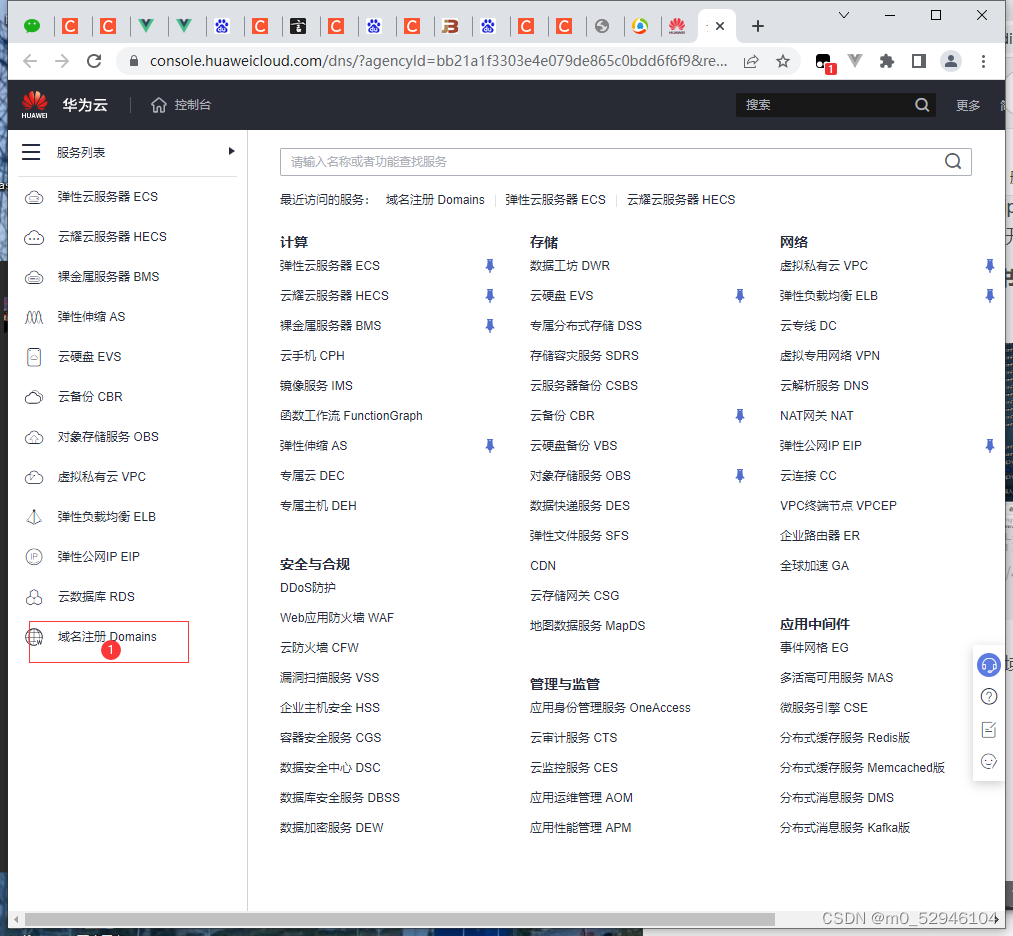Open the feedback smiley icon in the side panel
Viewport: 1013px width, 936px height.
pos(989,761)
